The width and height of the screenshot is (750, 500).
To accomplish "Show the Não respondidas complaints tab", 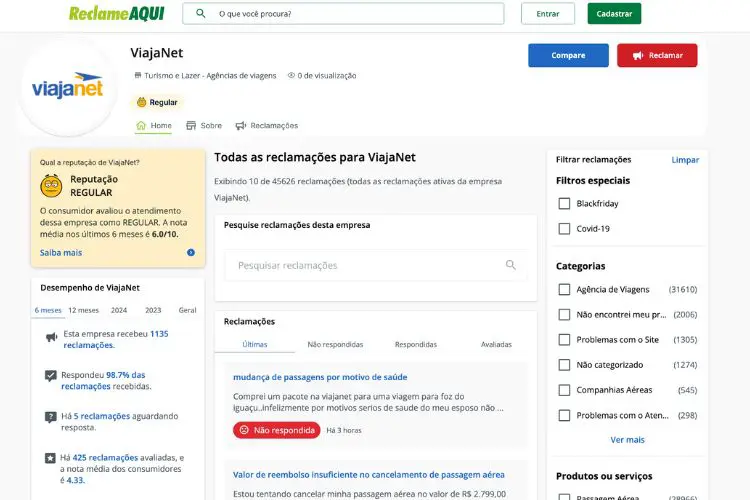I will [x=335, y=344].
